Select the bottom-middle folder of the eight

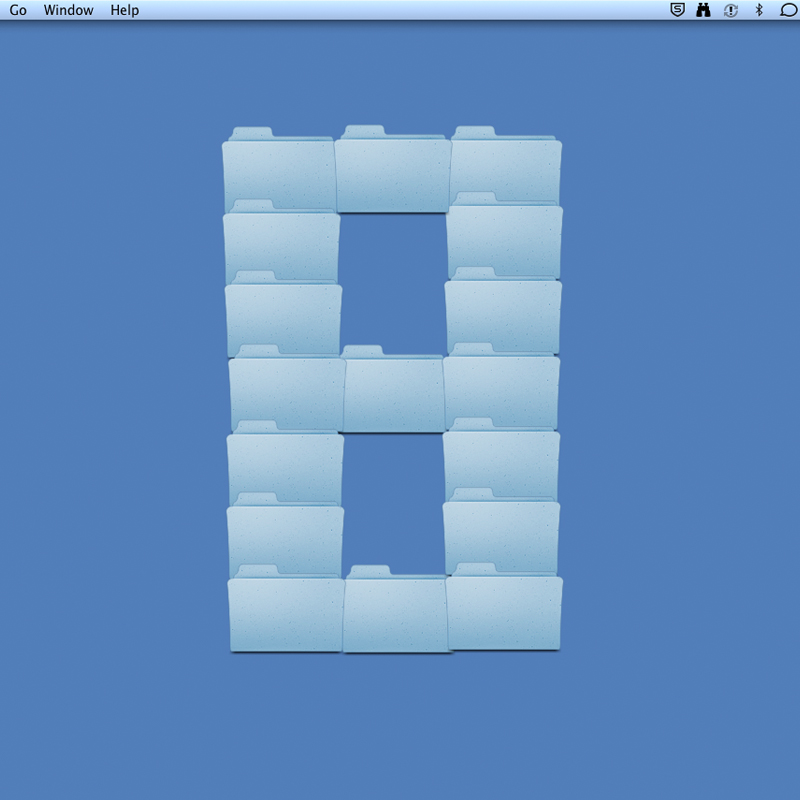396,609
